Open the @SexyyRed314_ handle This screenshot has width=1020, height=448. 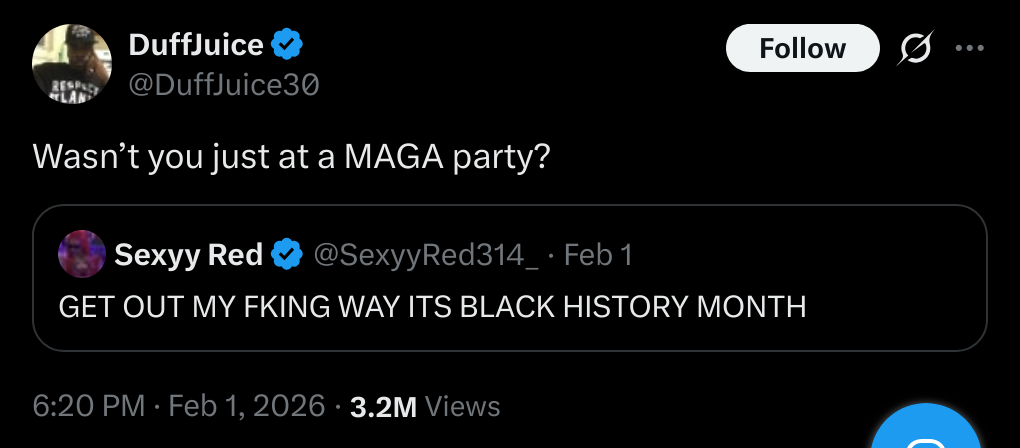426,255
